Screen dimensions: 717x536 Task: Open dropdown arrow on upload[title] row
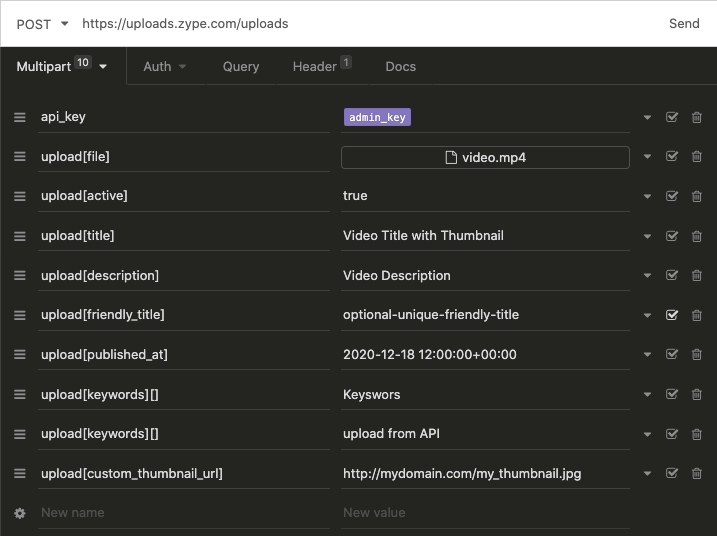point(647,236)
